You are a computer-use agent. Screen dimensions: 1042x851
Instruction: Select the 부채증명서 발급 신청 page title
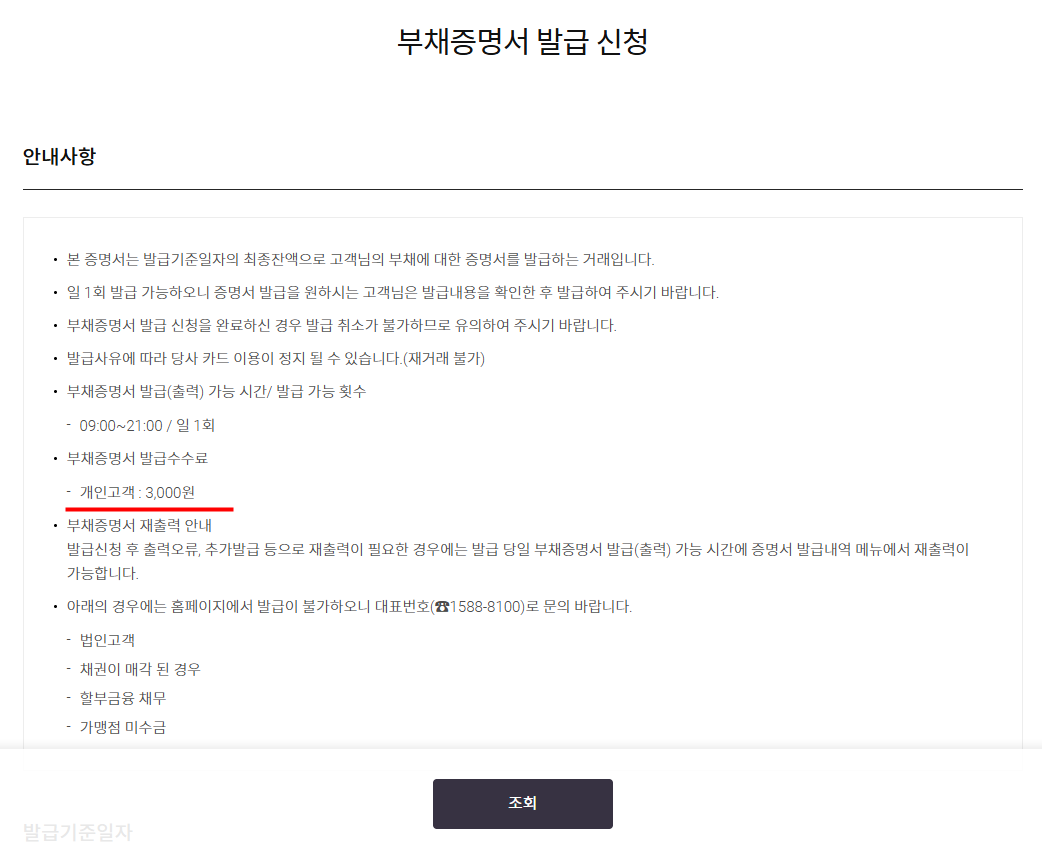click(522, 41)
